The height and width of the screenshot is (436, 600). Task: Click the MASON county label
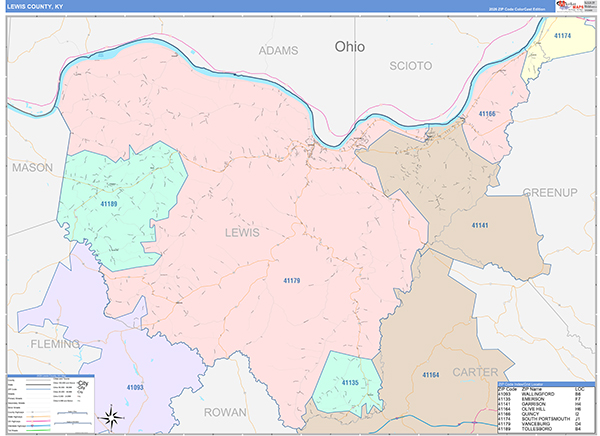click(x=33, y=167)
